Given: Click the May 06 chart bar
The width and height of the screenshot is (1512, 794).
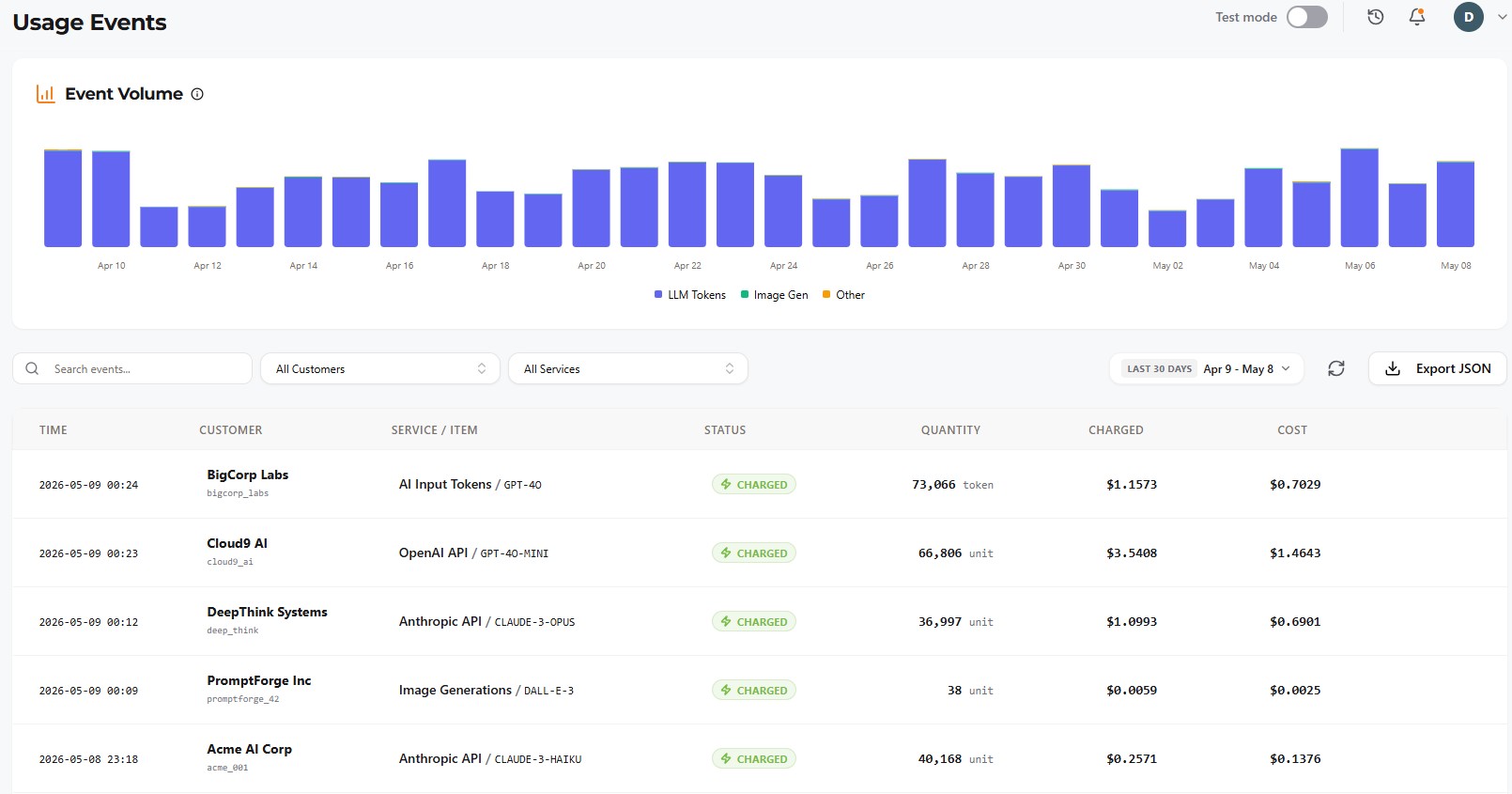Looking at the screenshot, I should pos(1359,197).
